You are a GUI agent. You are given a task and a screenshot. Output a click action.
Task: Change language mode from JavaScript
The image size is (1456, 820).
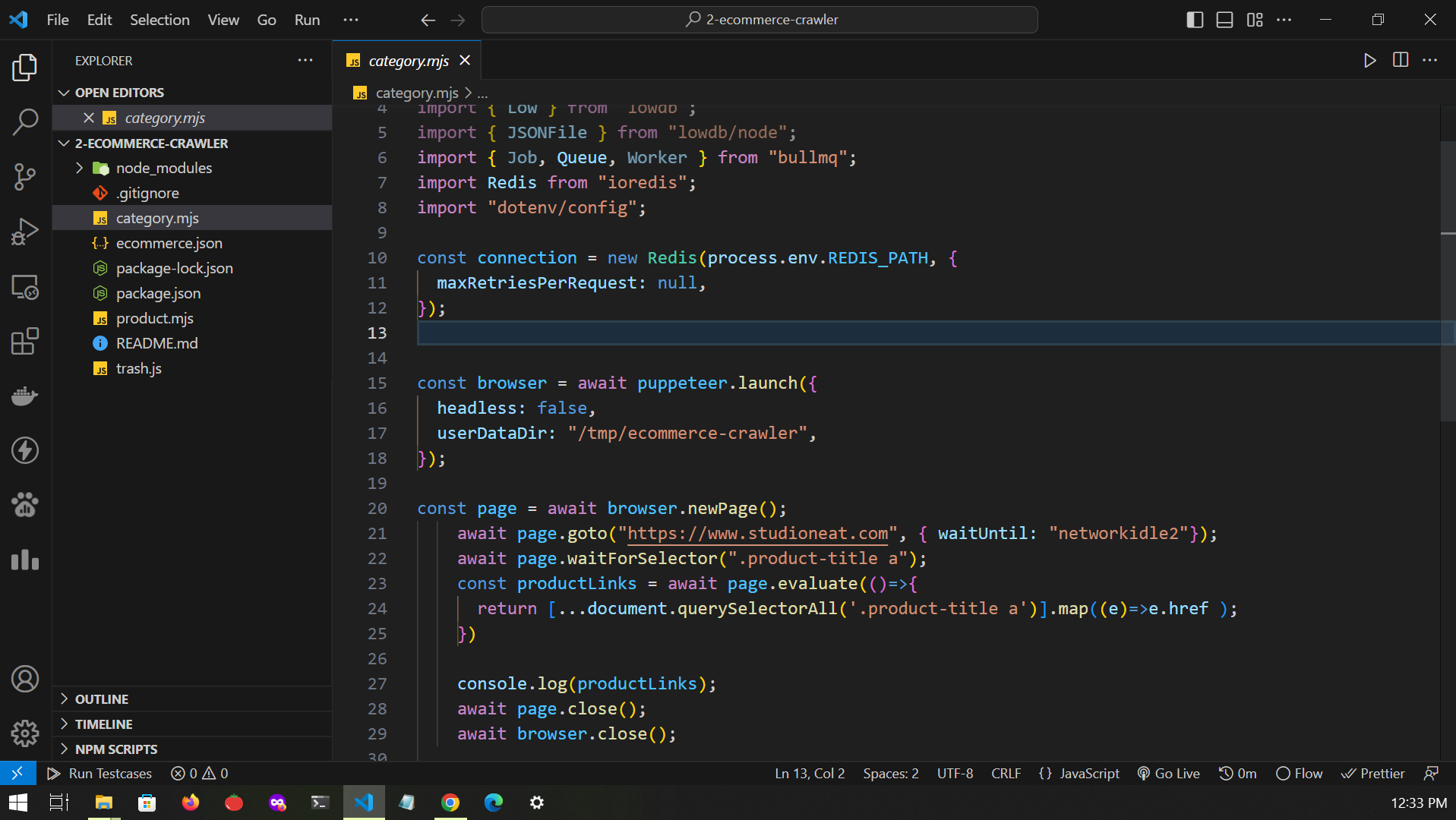(x=1089, y=773)
